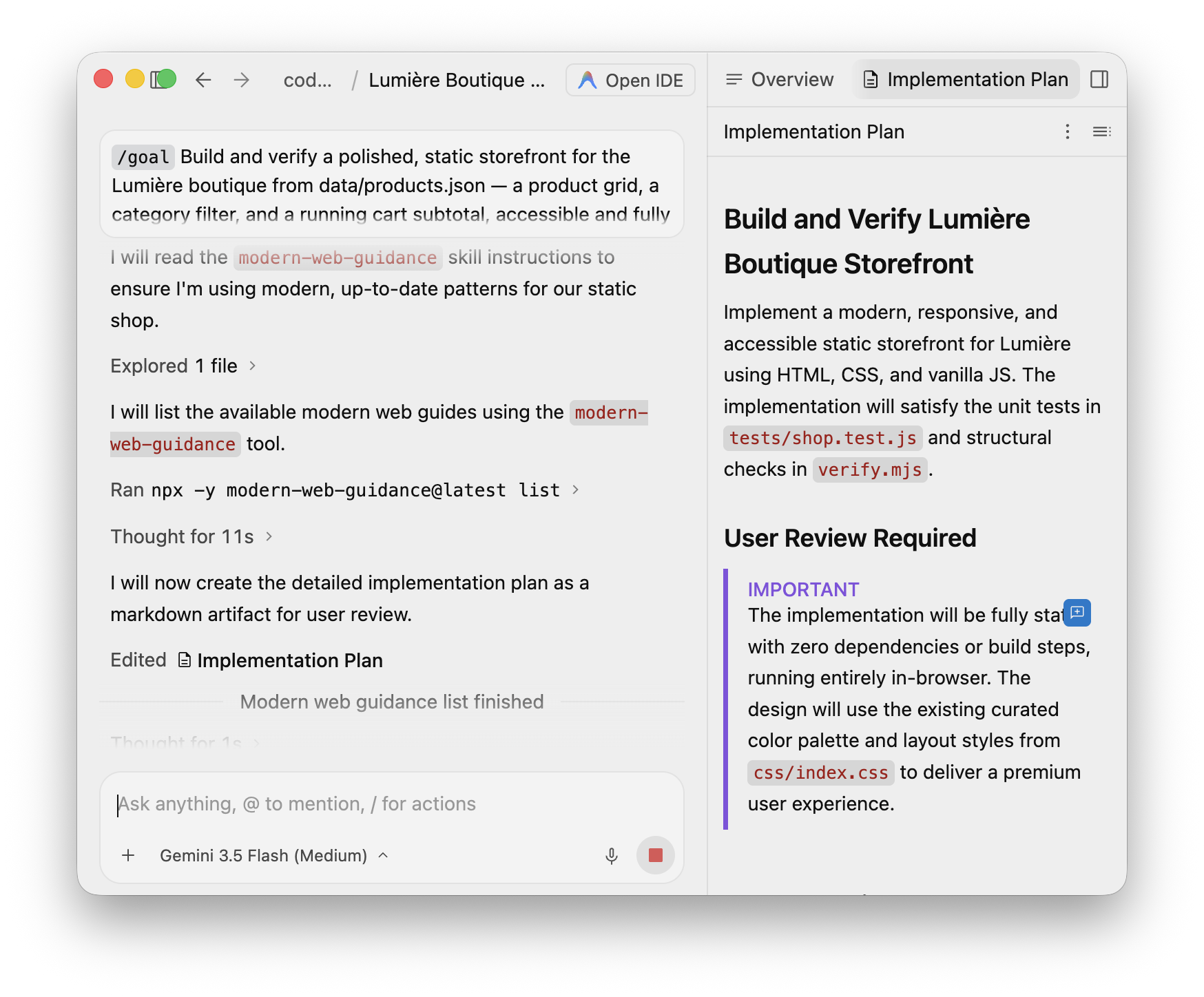1204x997 pixels.
Task: Select the Implementation Plan tab
Action: click(966, 80)
